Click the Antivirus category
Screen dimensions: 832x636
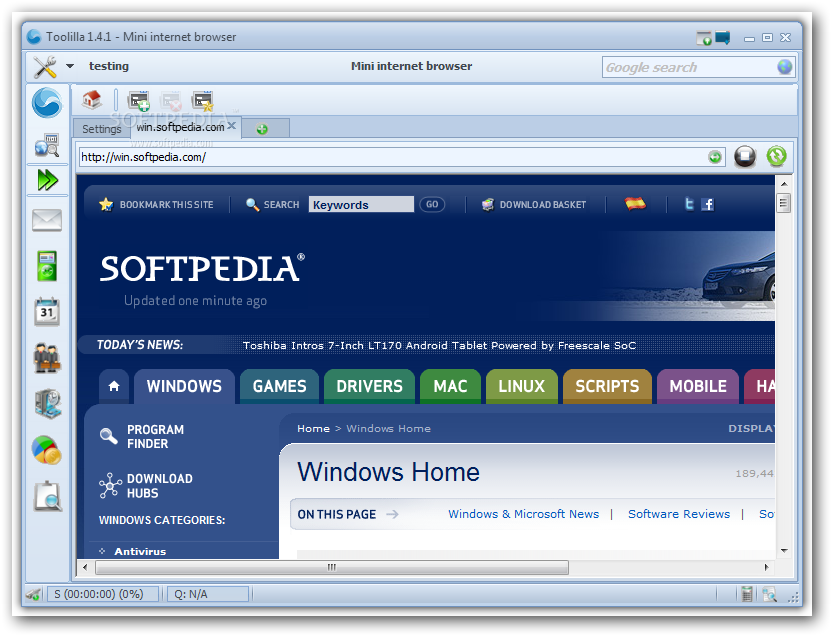[140, 552]
